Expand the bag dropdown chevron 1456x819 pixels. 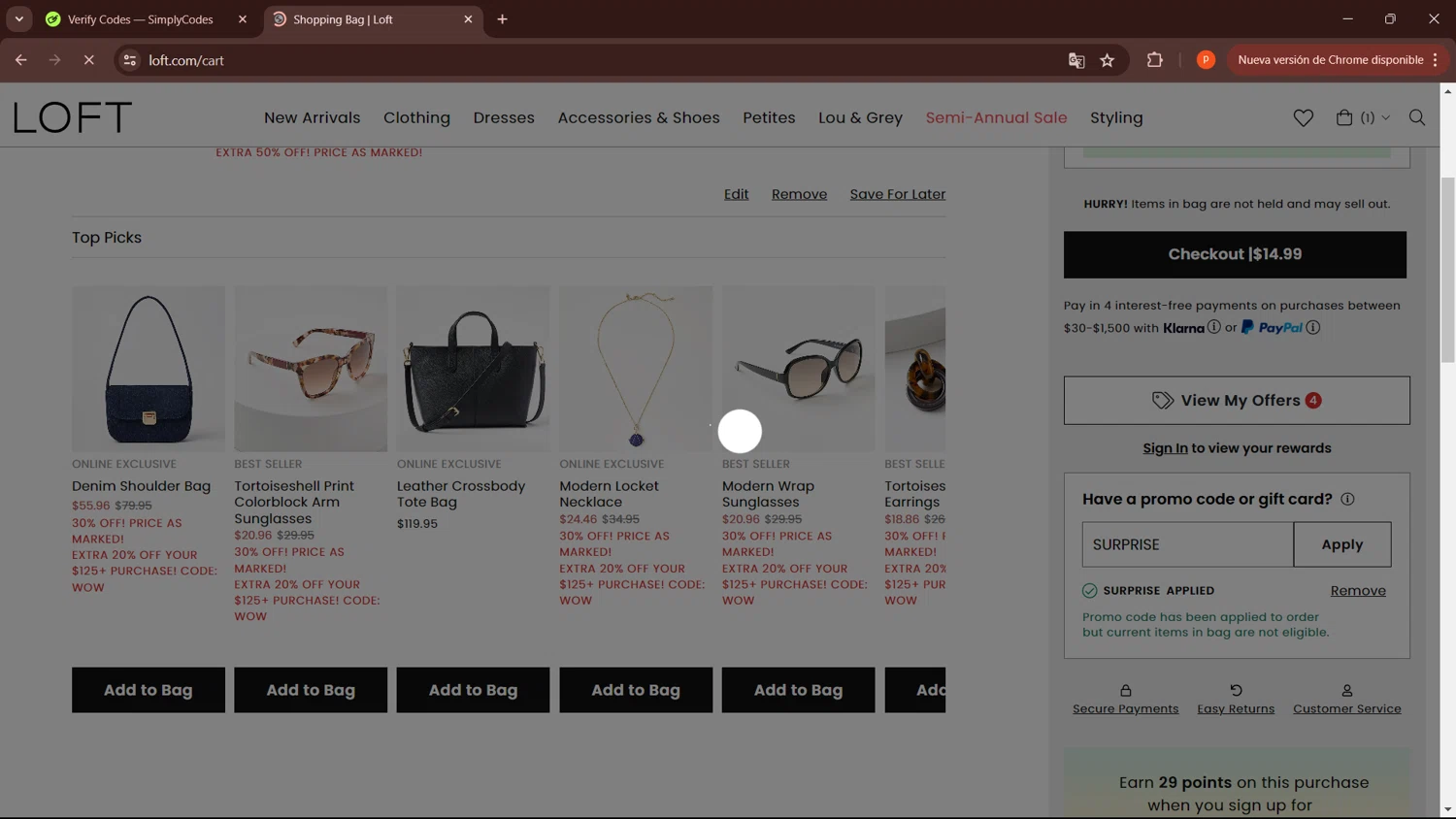tap(1385, 117)
